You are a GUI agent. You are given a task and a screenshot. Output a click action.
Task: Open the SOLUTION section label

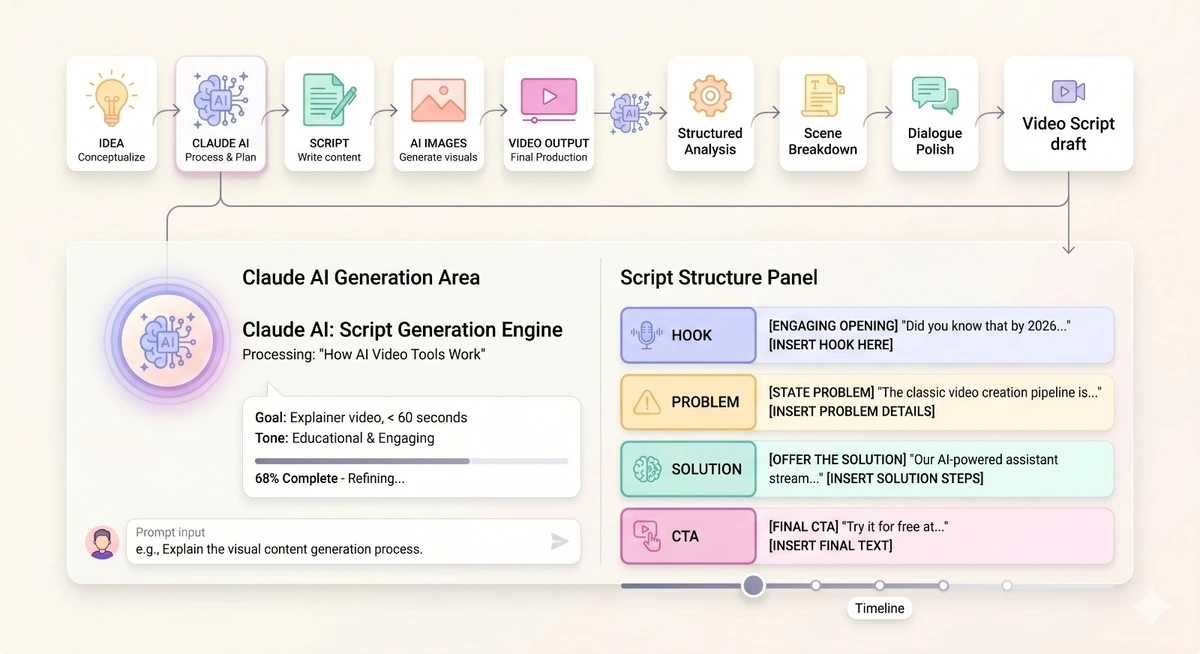pos(688,469)
